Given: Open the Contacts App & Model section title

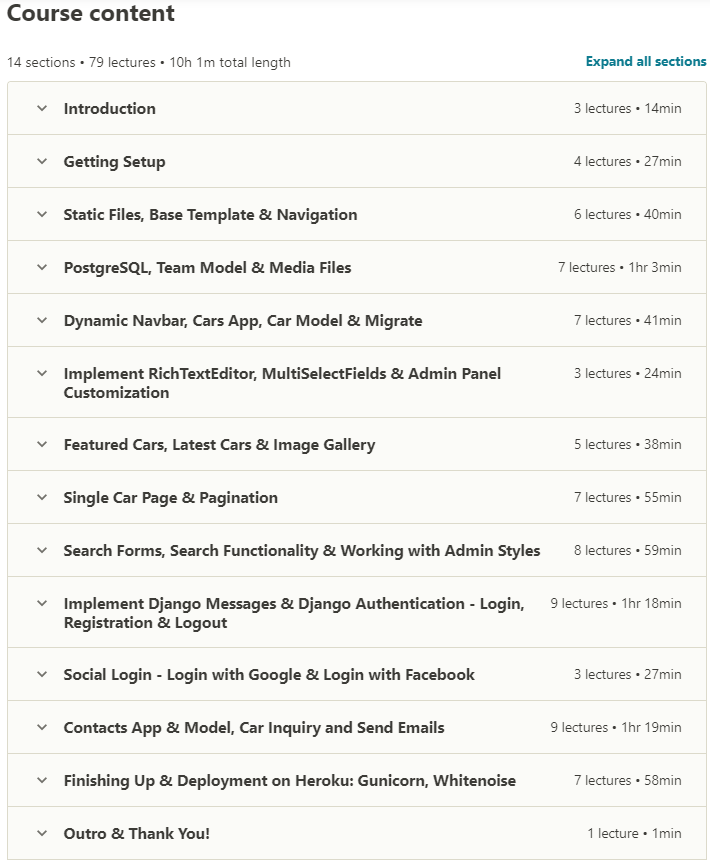Looking at the screenshot, I should click(254, 728).
